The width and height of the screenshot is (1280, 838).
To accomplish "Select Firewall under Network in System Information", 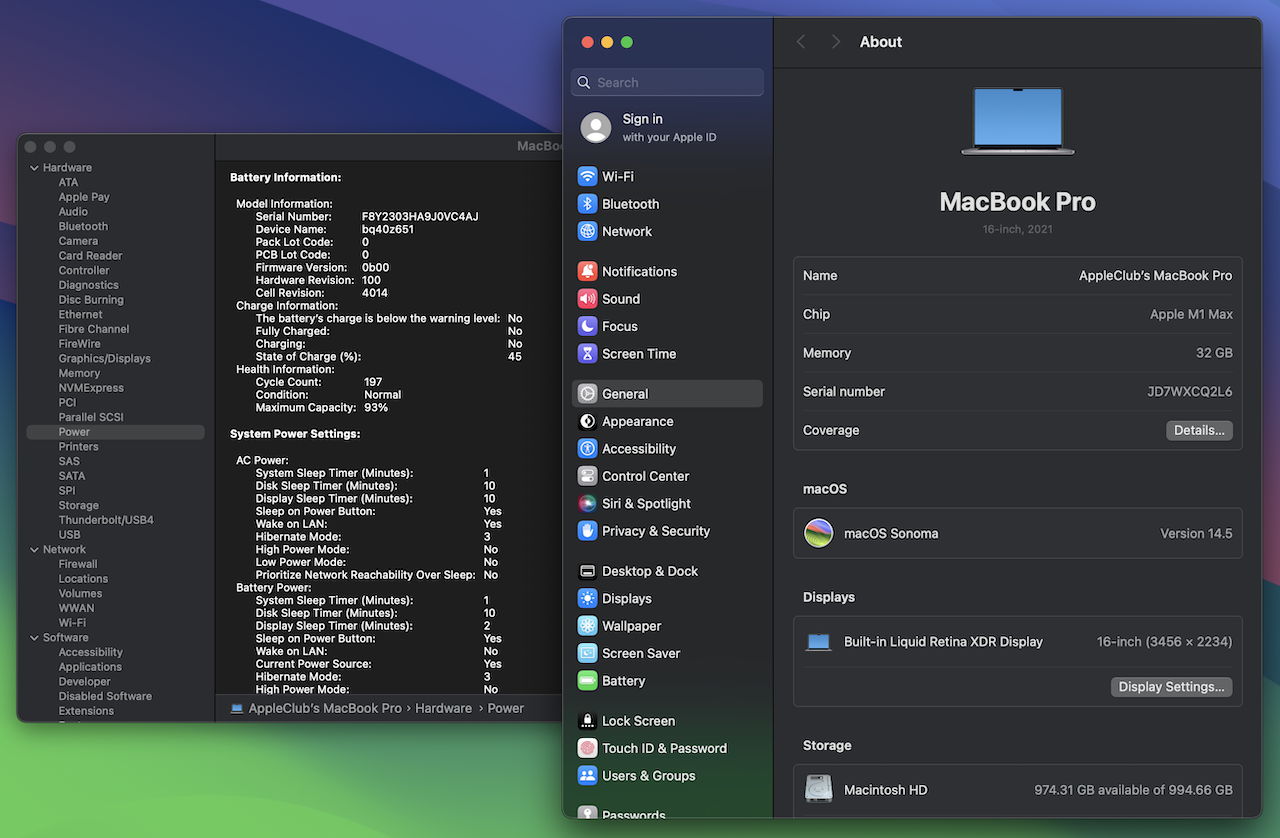I will [x=78, y=564].
